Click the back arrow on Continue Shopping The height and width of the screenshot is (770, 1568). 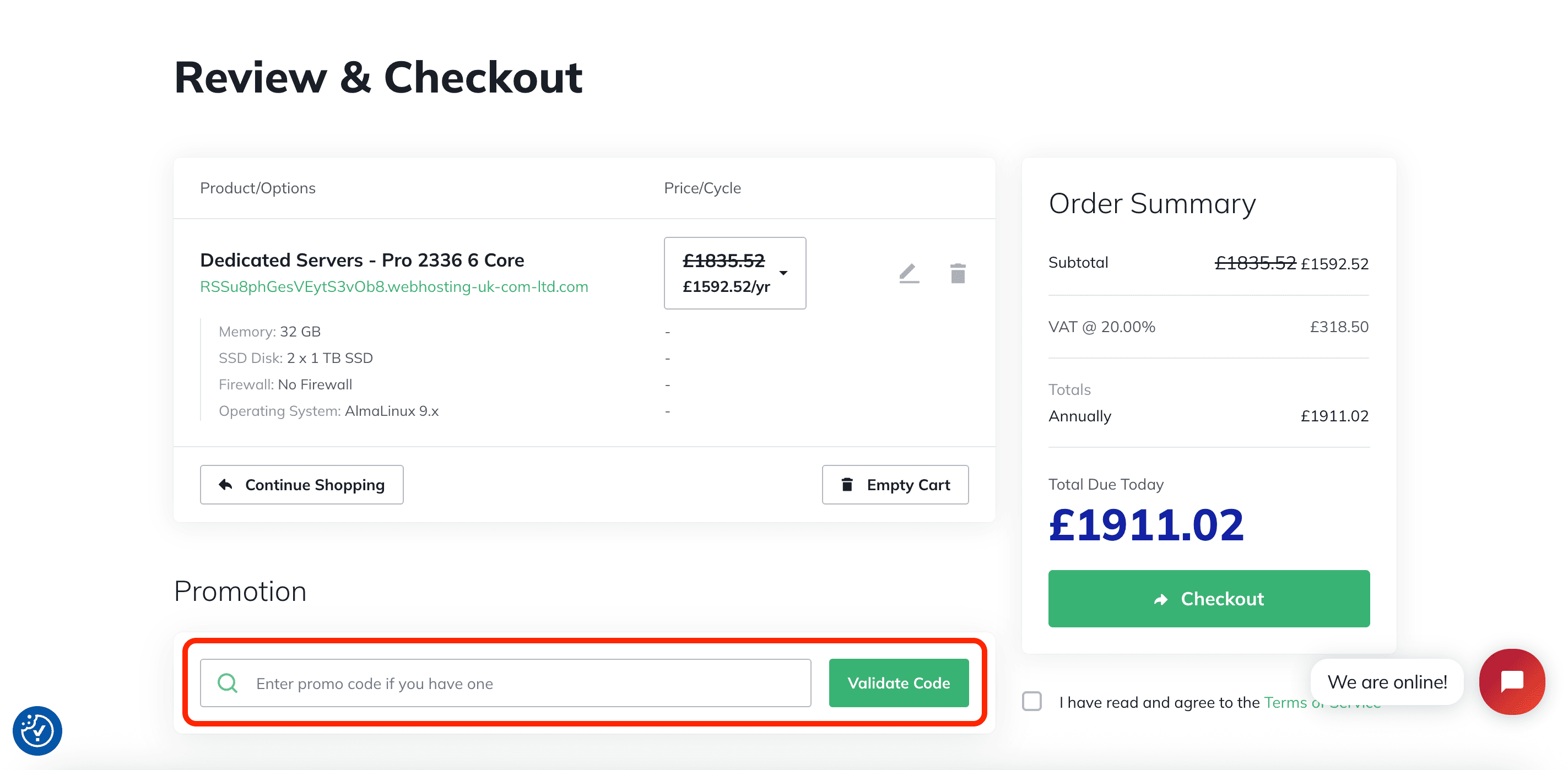[226, 485]
